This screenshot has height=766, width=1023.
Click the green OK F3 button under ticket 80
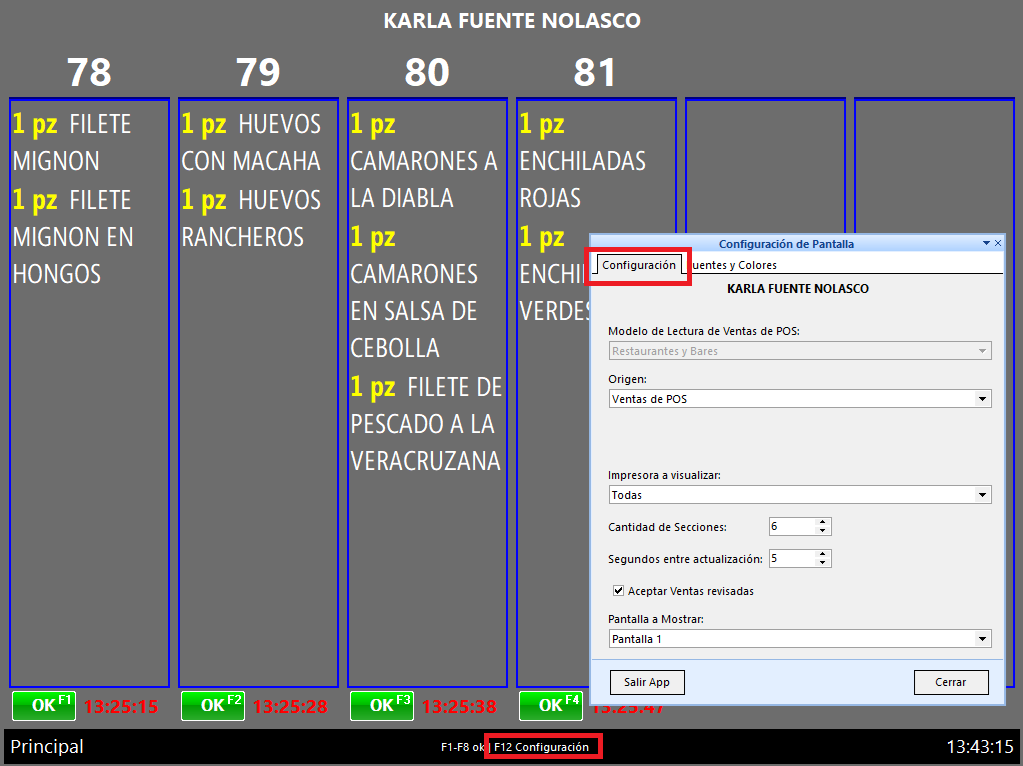pos(381,705)
